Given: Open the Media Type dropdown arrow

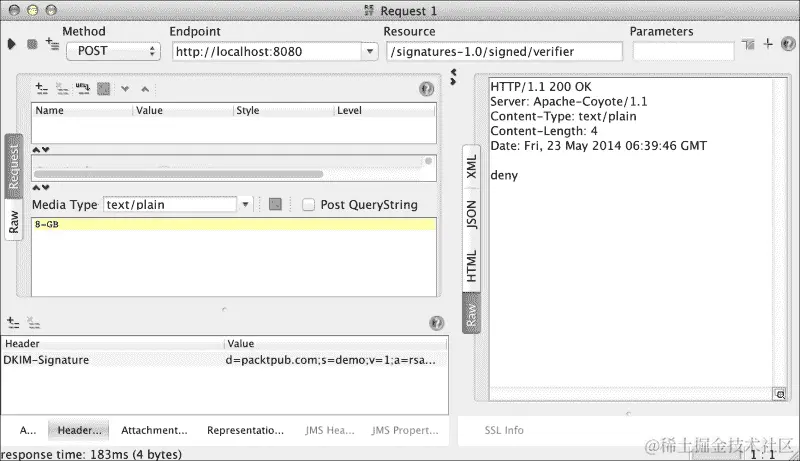Looking at the screenshot, I should [x=245, y=204].
